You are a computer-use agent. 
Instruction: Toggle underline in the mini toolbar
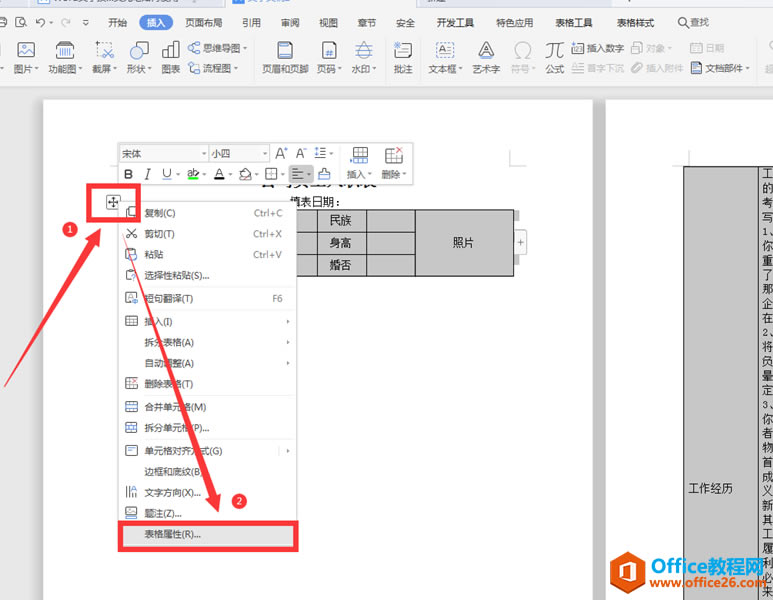(x=167, y=174)
